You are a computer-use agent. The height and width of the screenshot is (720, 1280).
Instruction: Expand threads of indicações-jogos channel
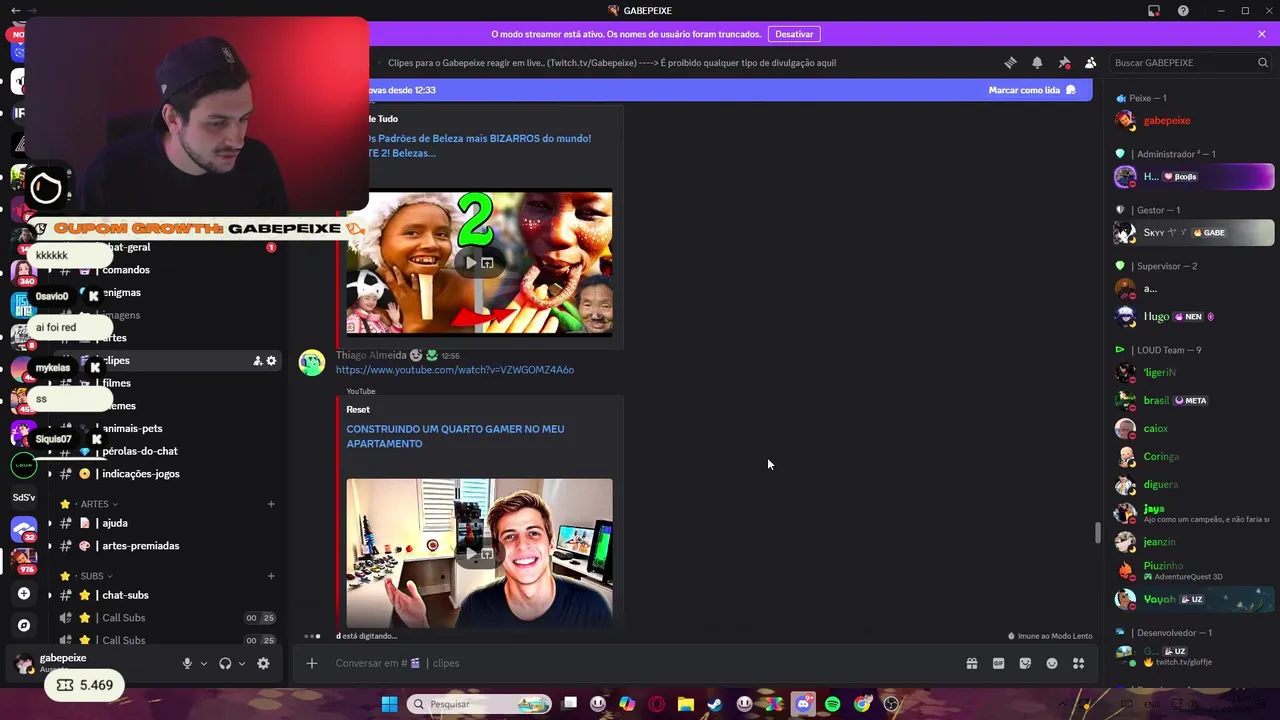pos(49,474)
